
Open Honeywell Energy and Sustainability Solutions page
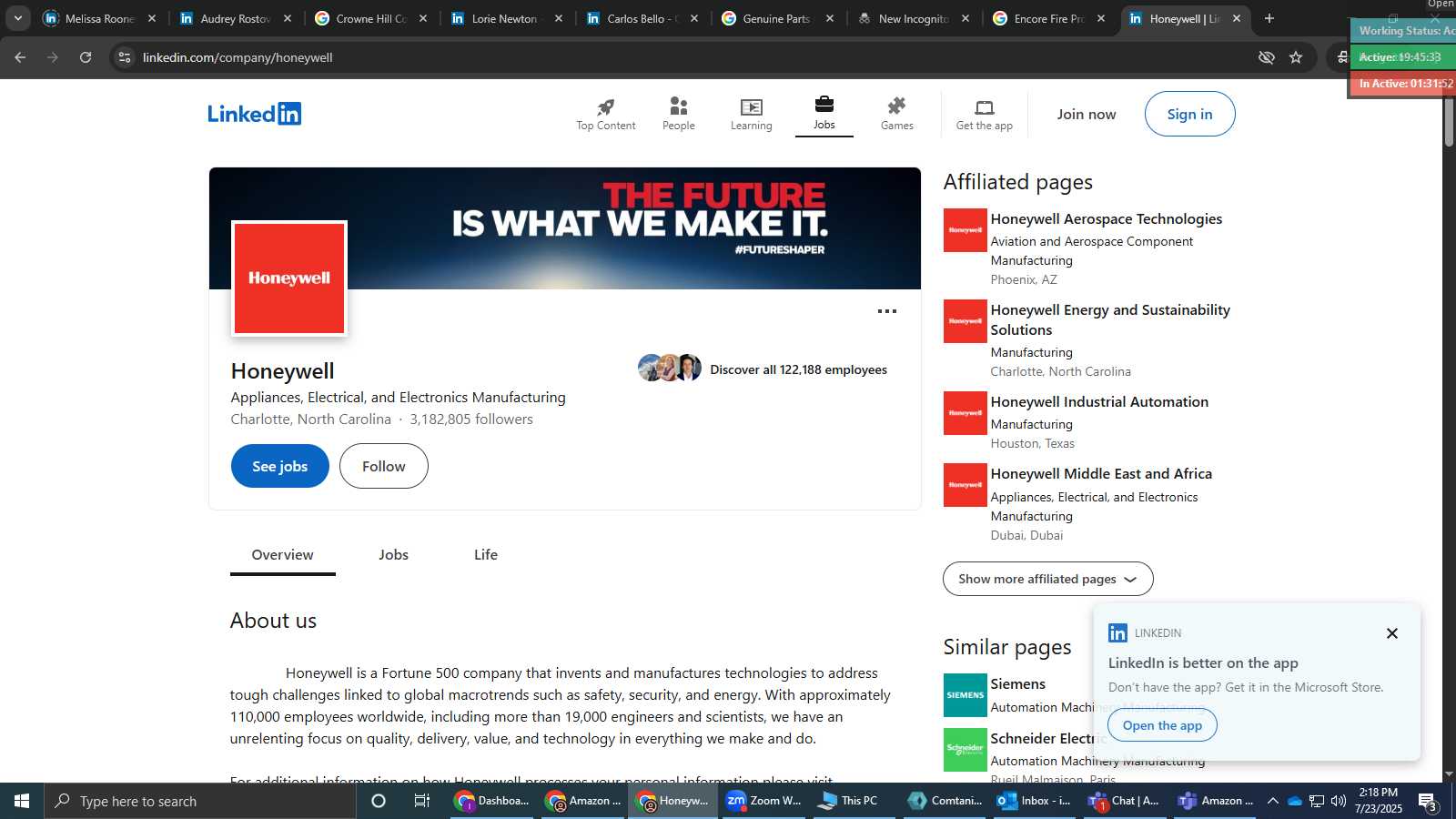click(x=1110, y=319)
